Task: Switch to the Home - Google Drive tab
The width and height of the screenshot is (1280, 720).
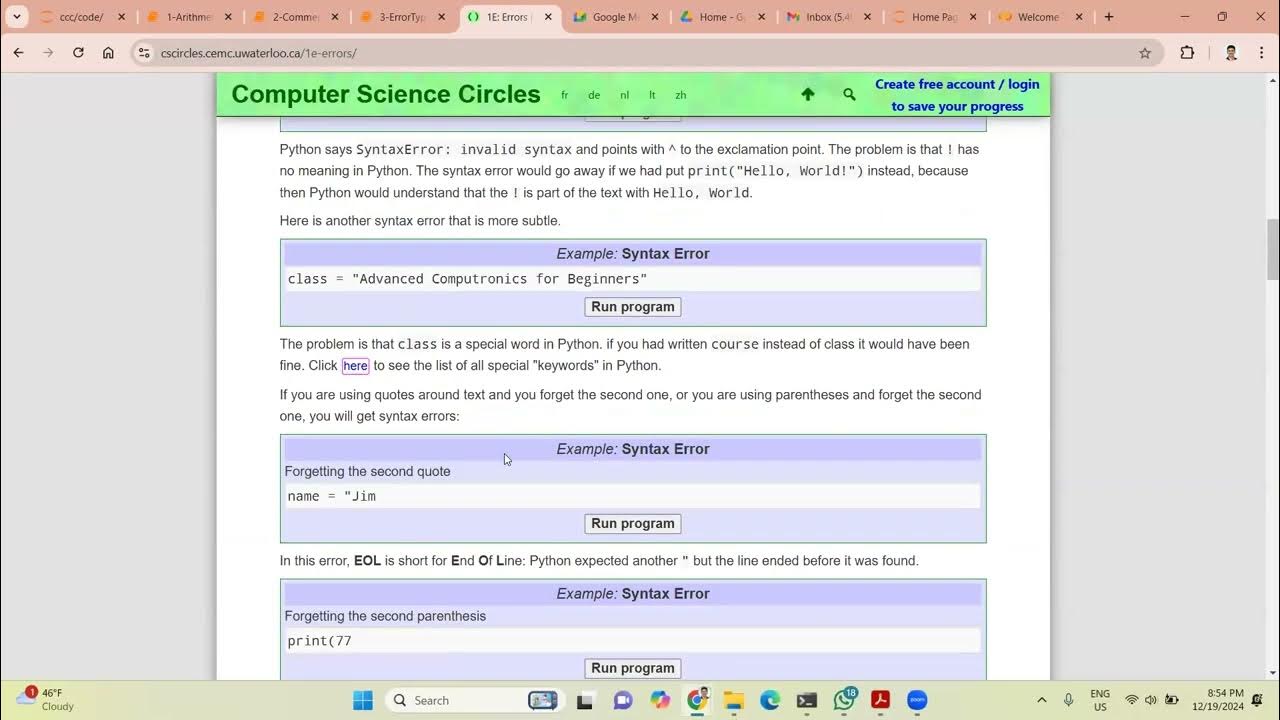Action: click(x=722, y=17)
